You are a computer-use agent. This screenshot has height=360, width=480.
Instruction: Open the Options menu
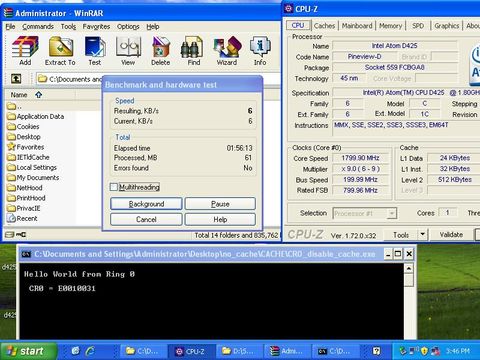(x=128, y=27)
